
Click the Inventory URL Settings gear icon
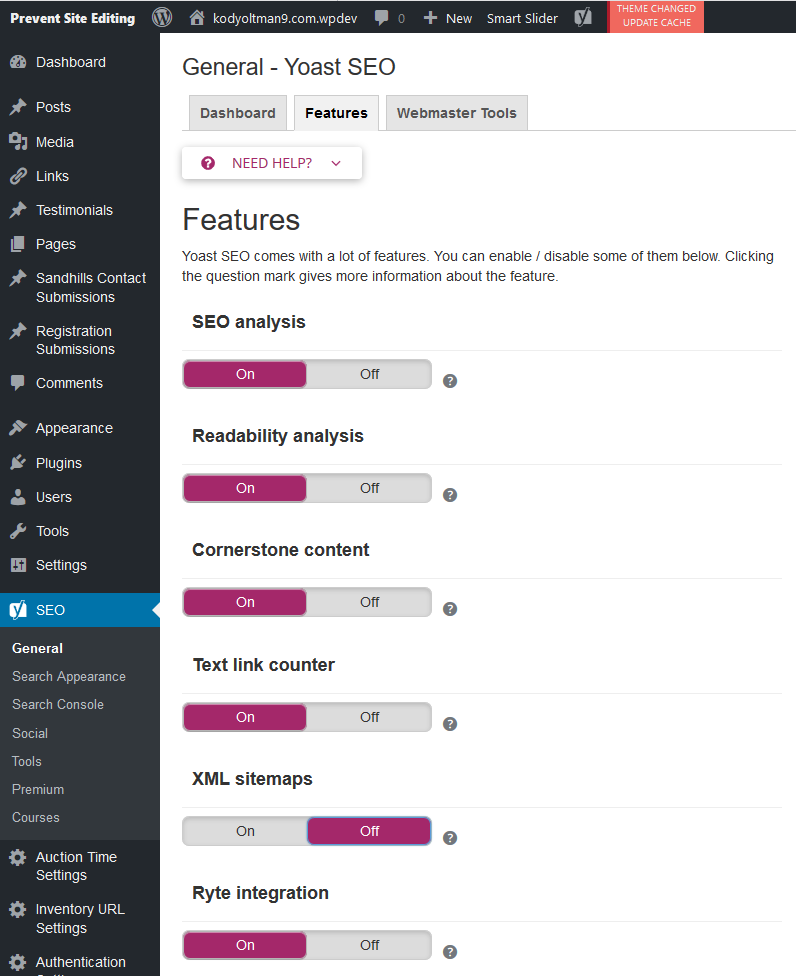(17, 909)
